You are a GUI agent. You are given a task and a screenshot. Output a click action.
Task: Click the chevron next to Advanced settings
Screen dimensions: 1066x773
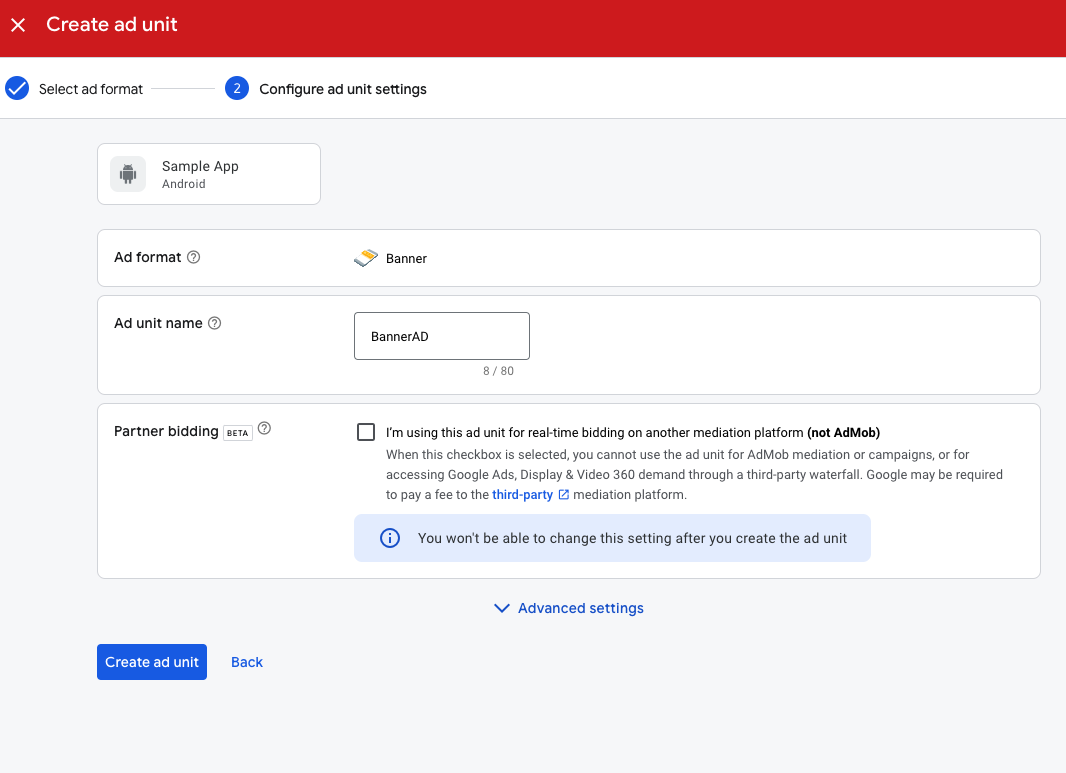(501, 608)
